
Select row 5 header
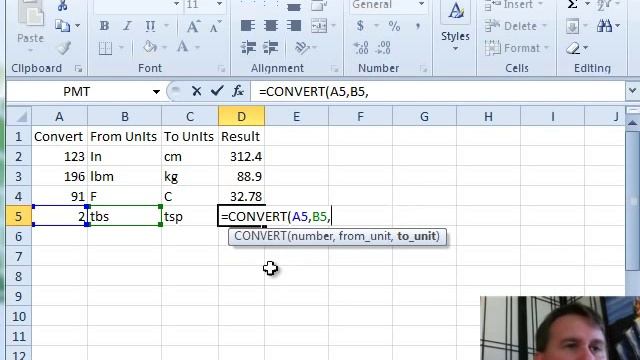[18, 216]
